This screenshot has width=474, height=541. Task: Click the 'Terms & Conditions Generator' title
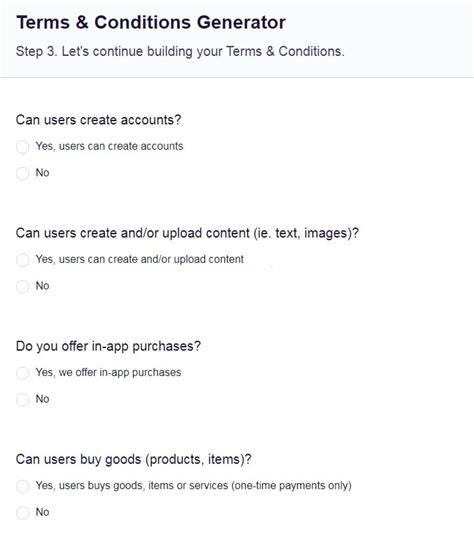click(151, 22)
